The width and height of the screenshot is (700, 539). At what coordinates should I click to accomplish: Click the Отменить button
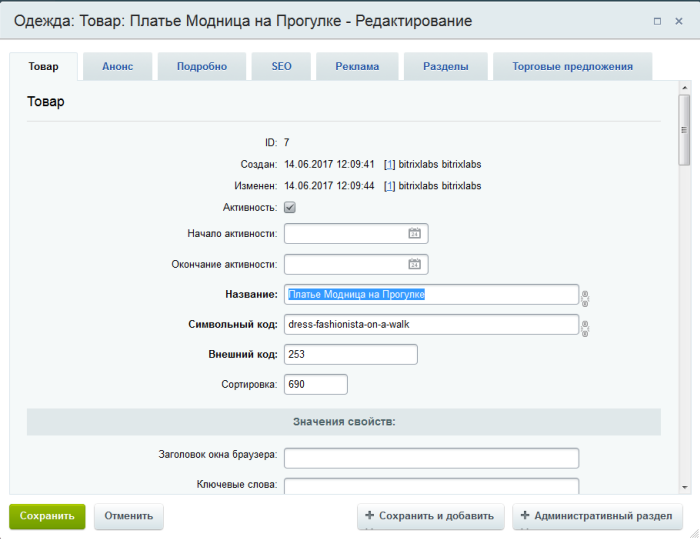coord(129,516)
